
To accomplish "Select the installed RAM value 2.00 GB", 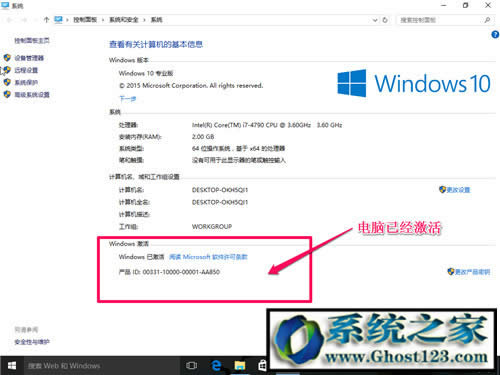I will coord(203,137).
